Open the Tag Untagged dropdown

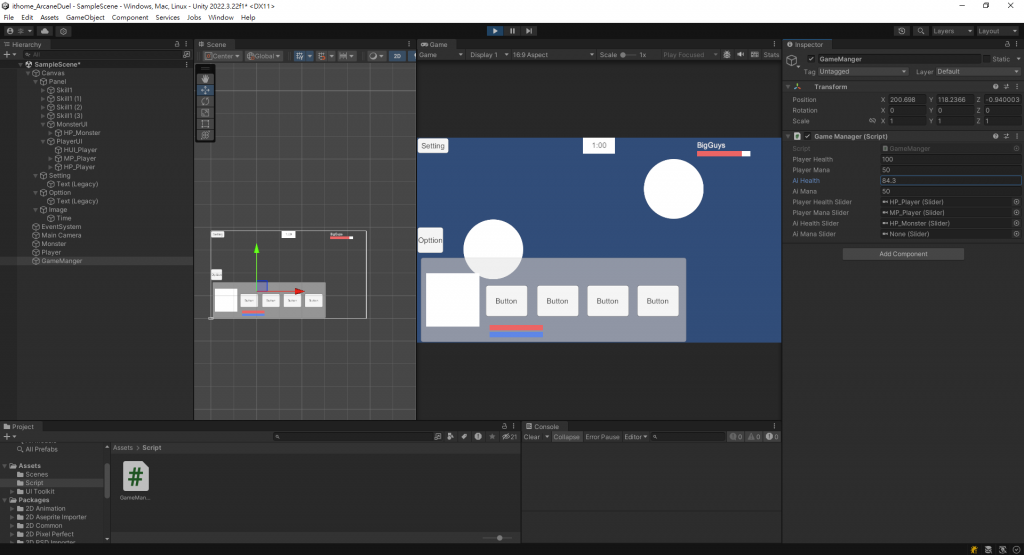(x=863, y=72)
